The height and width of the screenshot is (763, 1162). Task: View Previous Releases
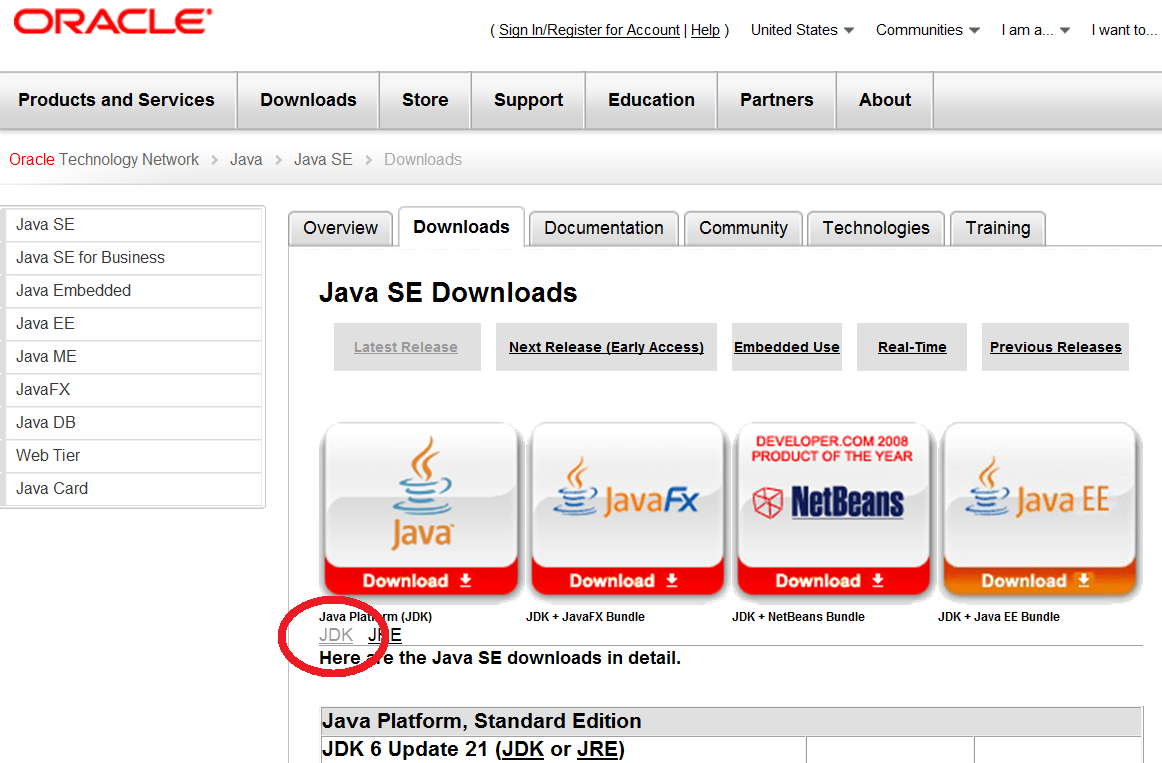point(1055,347)
